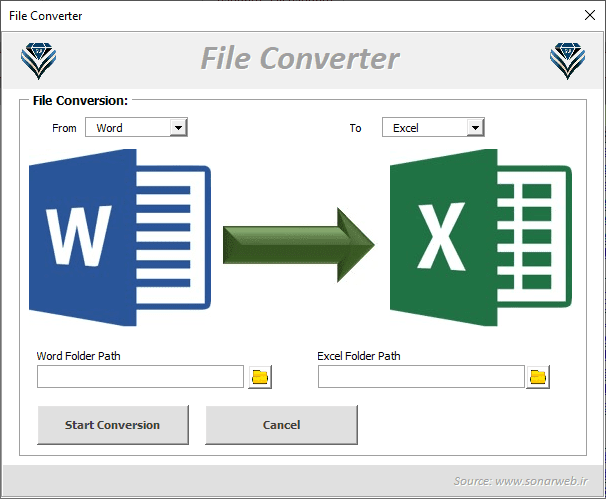Click the From label
This screenshot has width=606, height=499.
[x=64, y=128]
